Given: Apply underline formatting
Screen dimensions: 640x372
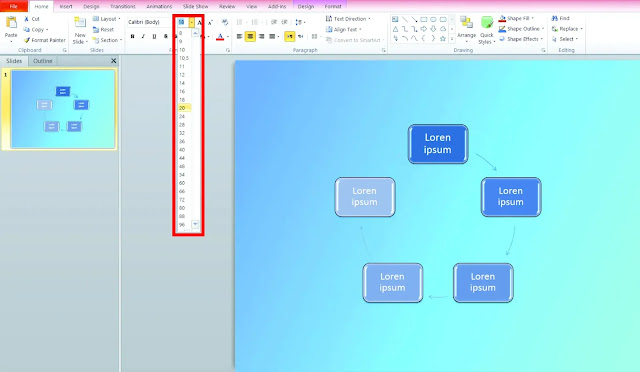Looking at the screenshot, I should click(154, 36).
